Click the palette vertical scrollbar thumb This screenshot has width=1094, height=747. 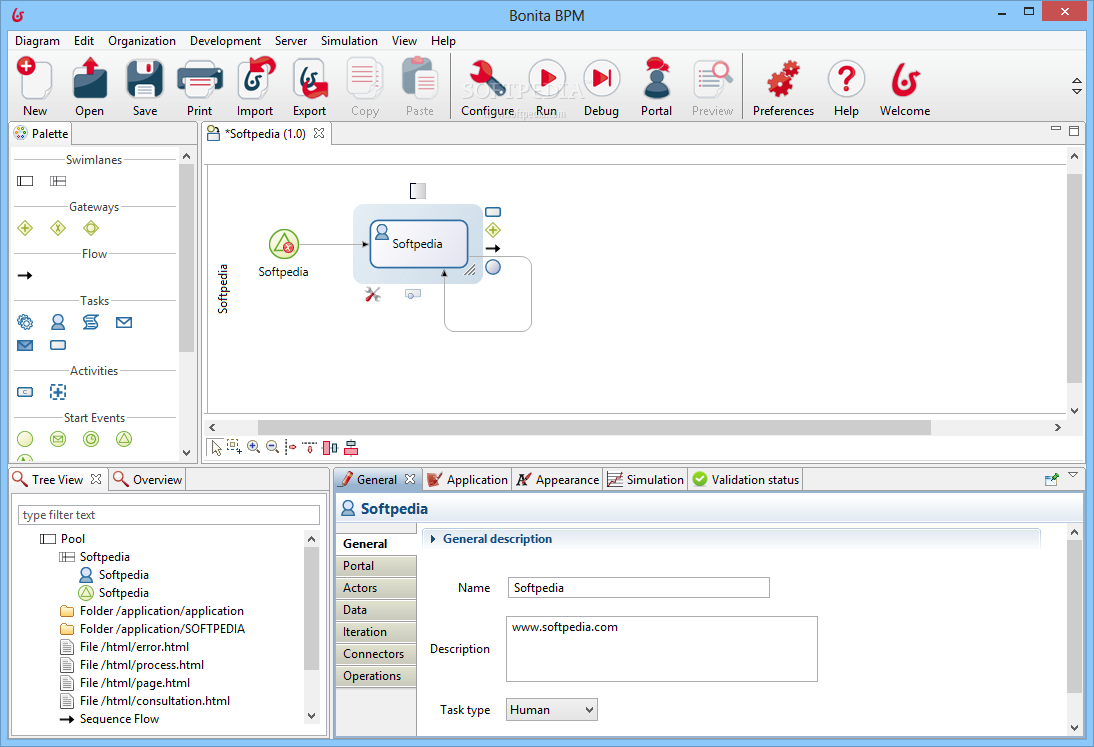point(186,258)
